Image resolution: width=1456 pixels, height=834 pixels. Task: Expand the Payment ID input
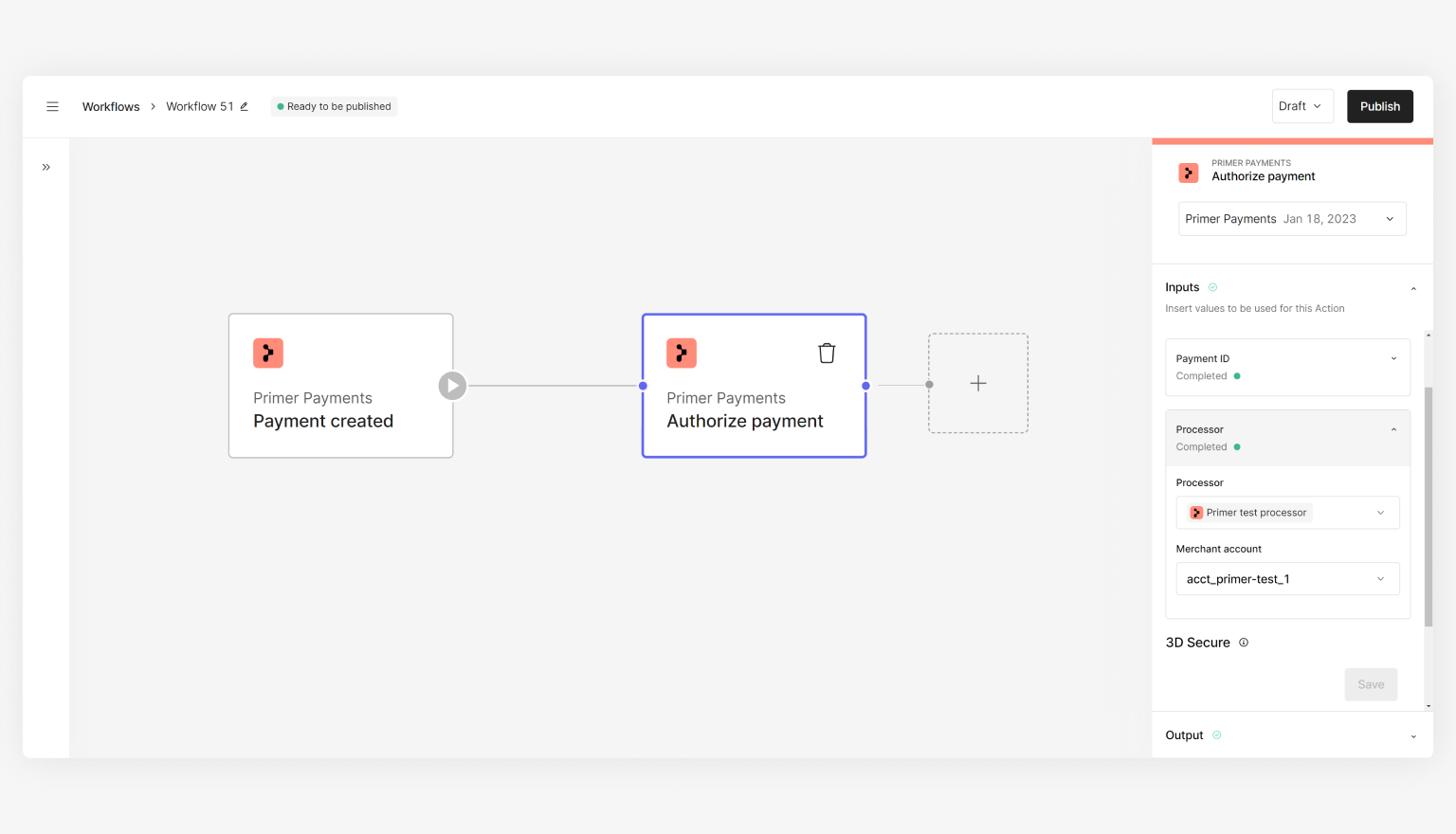(1393, 358)
